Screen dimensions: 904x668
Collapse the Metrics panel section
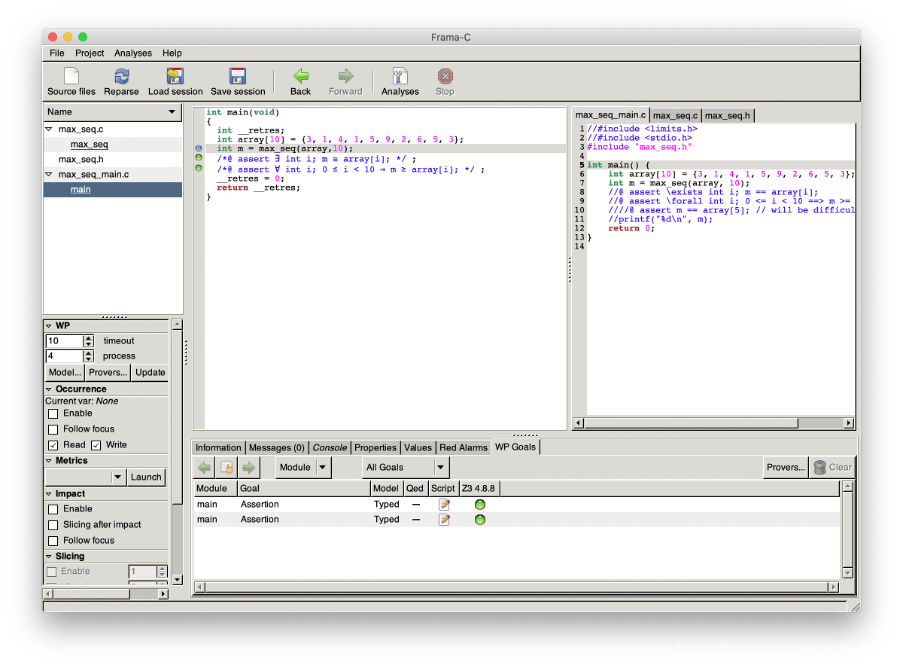coord(49,461)
